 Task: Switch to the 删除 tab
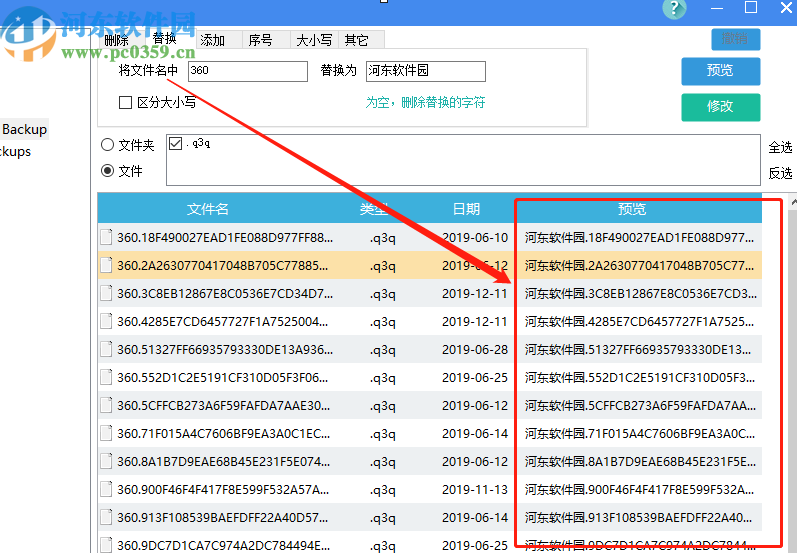(x=116, y=40)
